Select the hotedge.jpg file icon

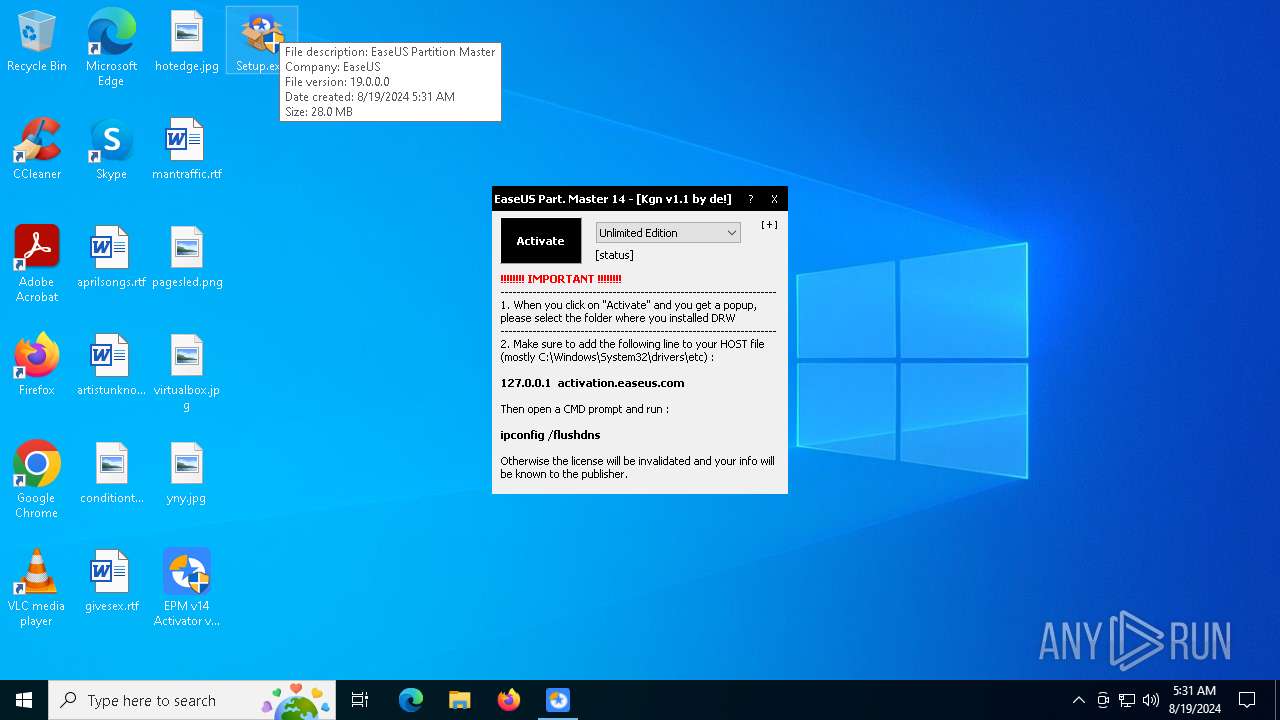pos(187,42)
